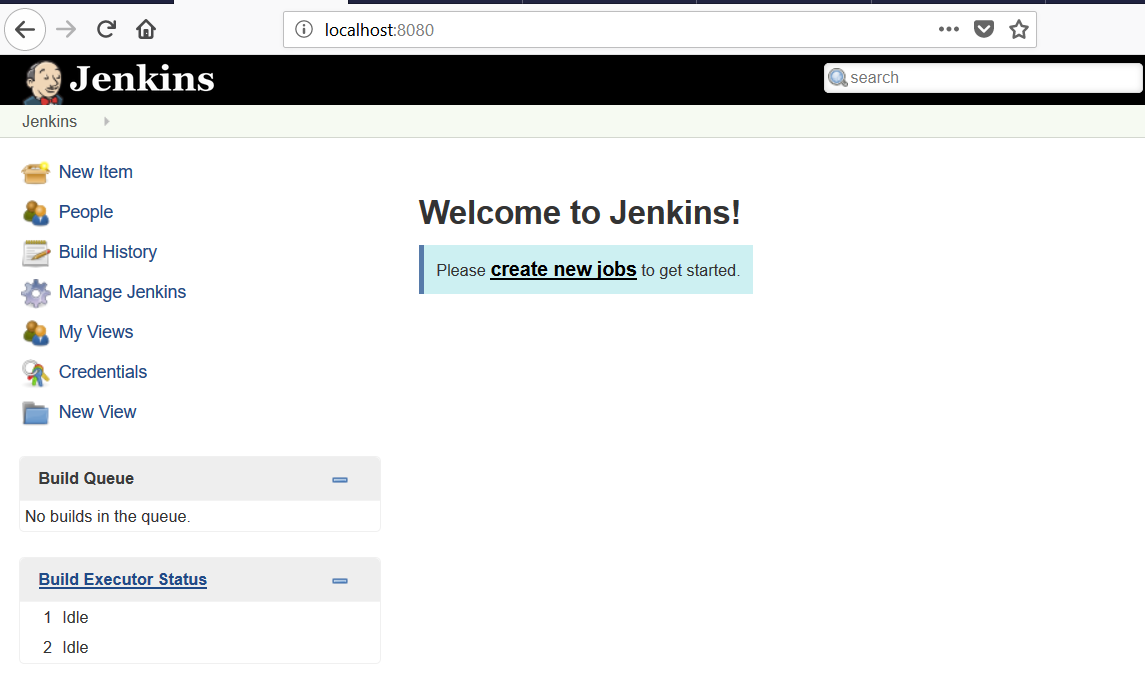1145x688 pixels.
Task: Click the Jenkins search box
Action: [x=990, y=78]
